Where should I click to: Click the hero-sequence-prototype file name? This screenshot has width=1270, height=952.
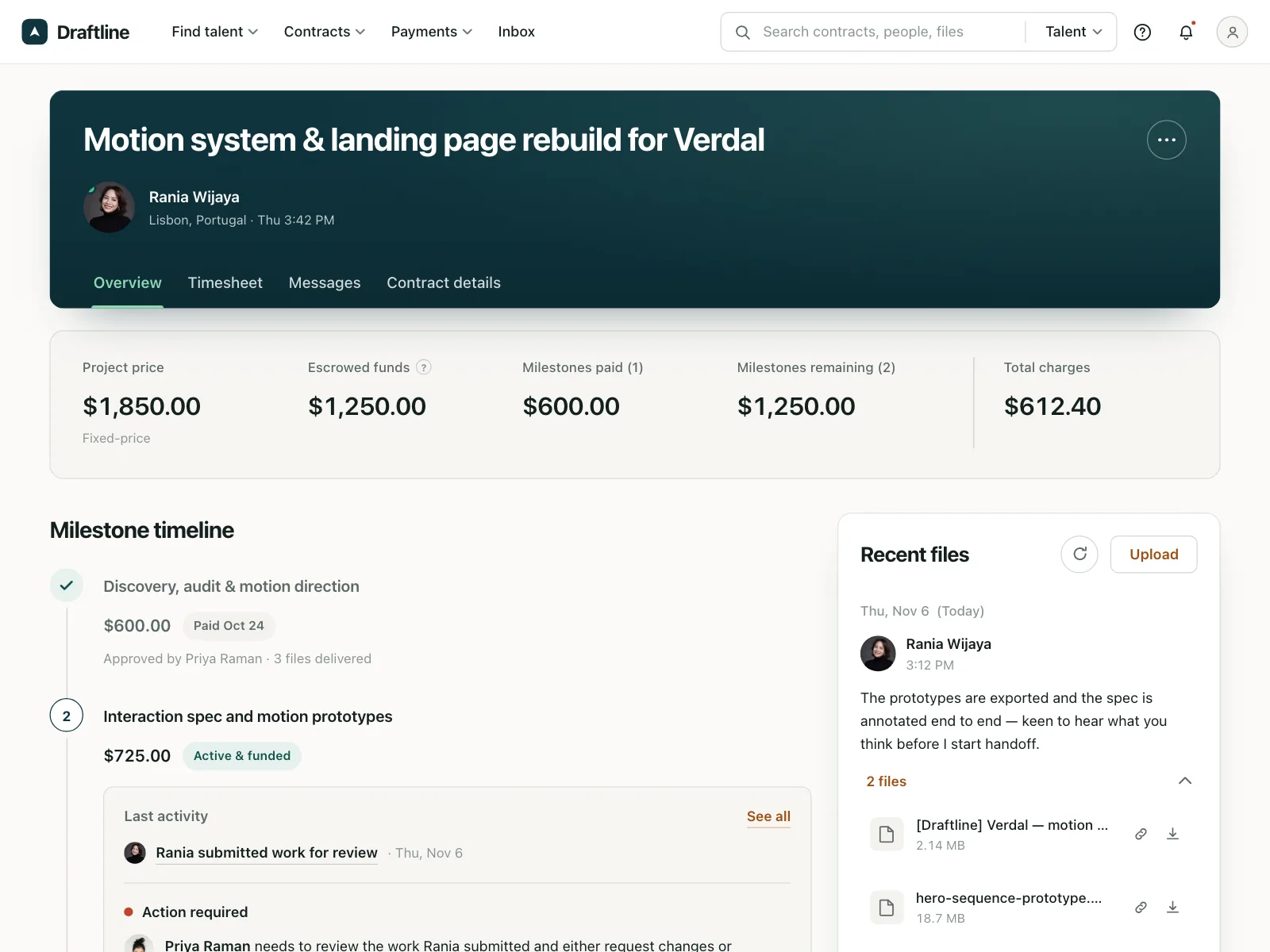tap(1009, 898)
